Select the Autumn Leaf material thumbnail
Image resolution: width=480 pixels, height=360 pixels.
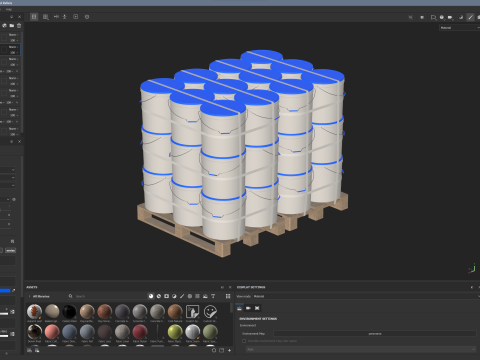pyautogui.click(x=34, y=311)
